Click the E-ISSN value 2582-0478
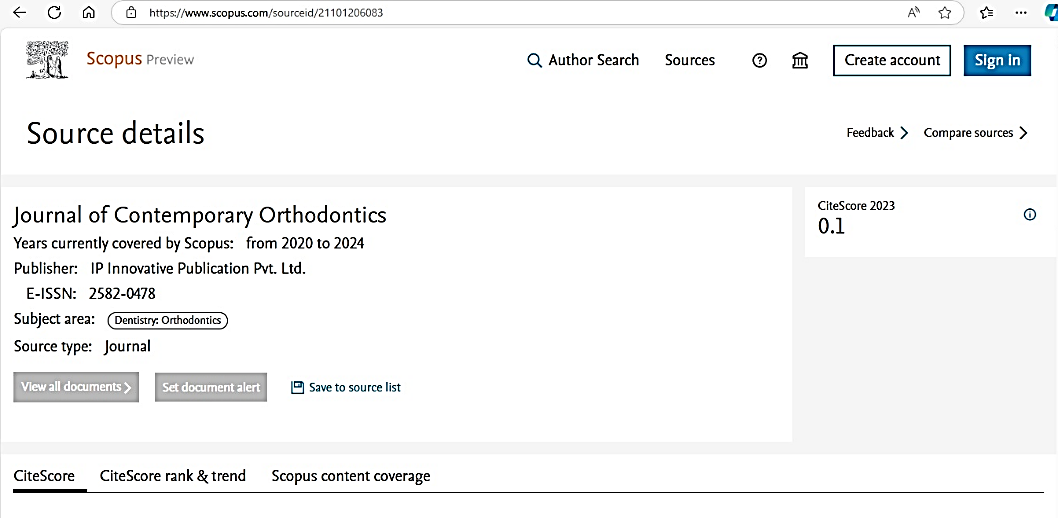The height and width of the screenshot is (518, 1058). 122,294
